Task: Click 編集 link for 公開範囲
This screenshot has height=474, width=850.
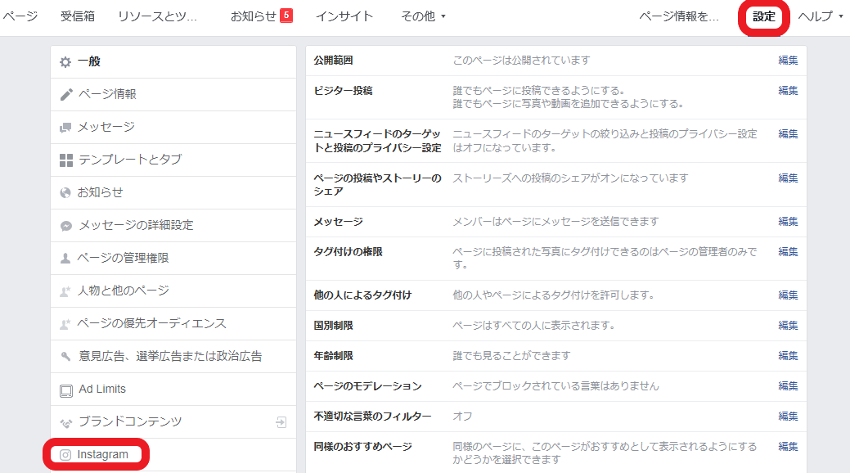Action: click(788, 61)
